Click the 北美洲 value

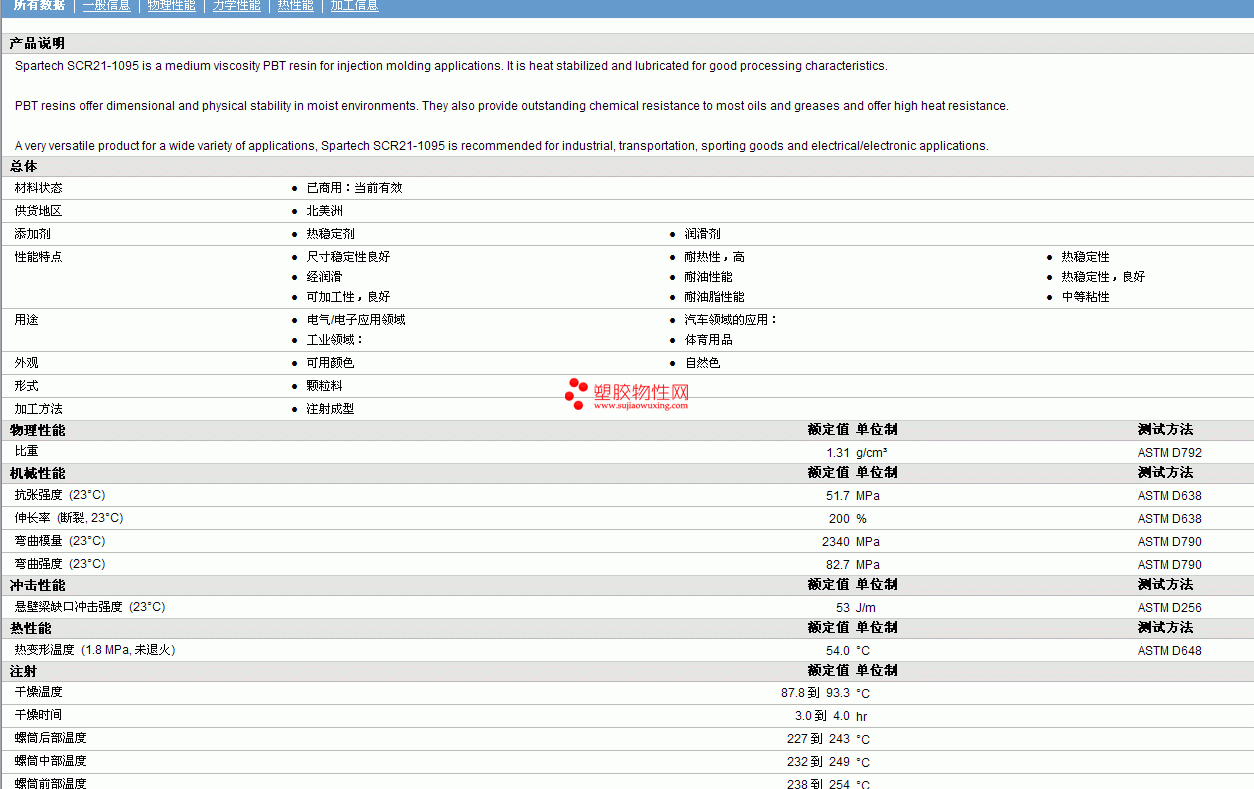[x=324, y=211]
